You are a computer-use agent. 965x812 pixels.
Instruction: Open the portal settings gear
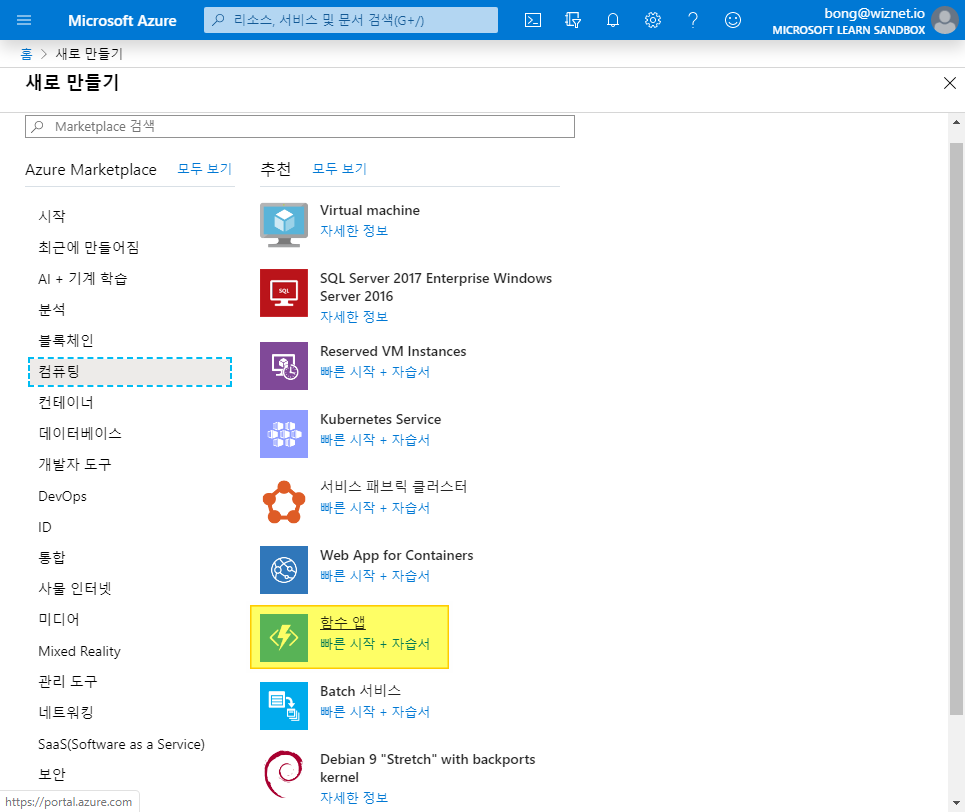tap(652, 20)
